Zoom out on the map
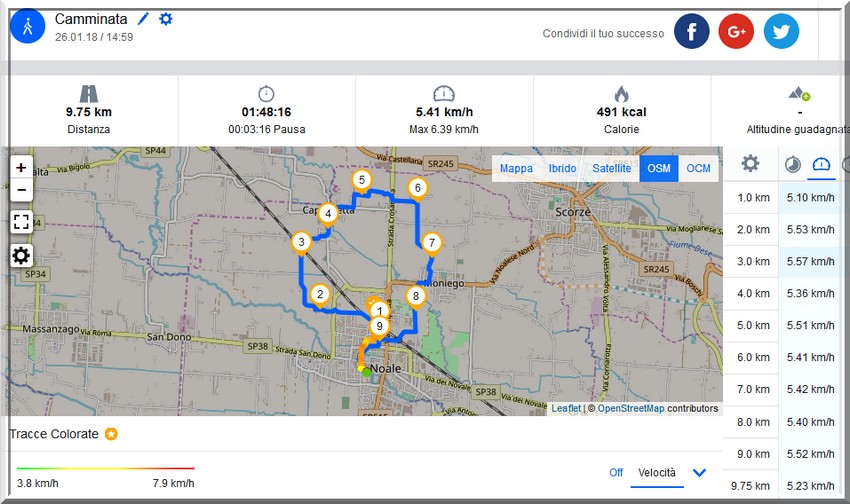 point(21,190)
